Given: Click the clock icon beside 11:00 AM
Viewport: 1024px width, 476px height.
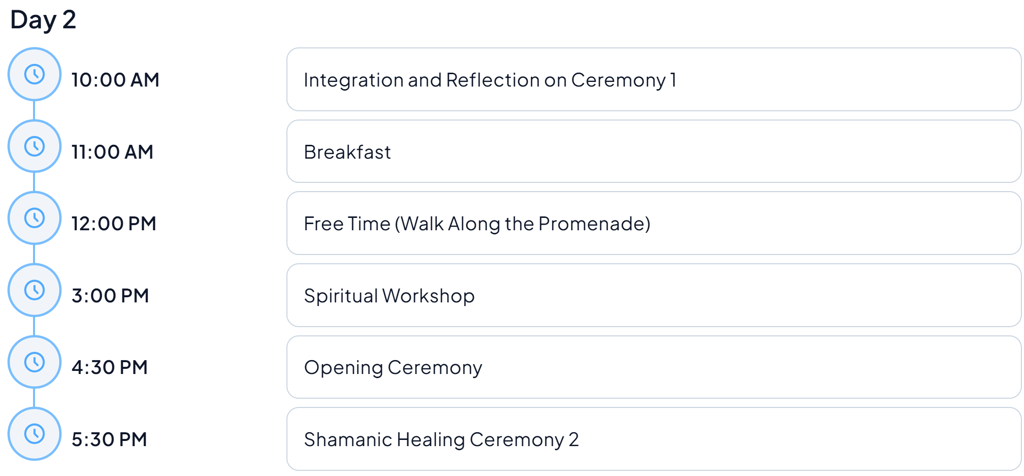Looking at the screenshot, I should 34,147.
